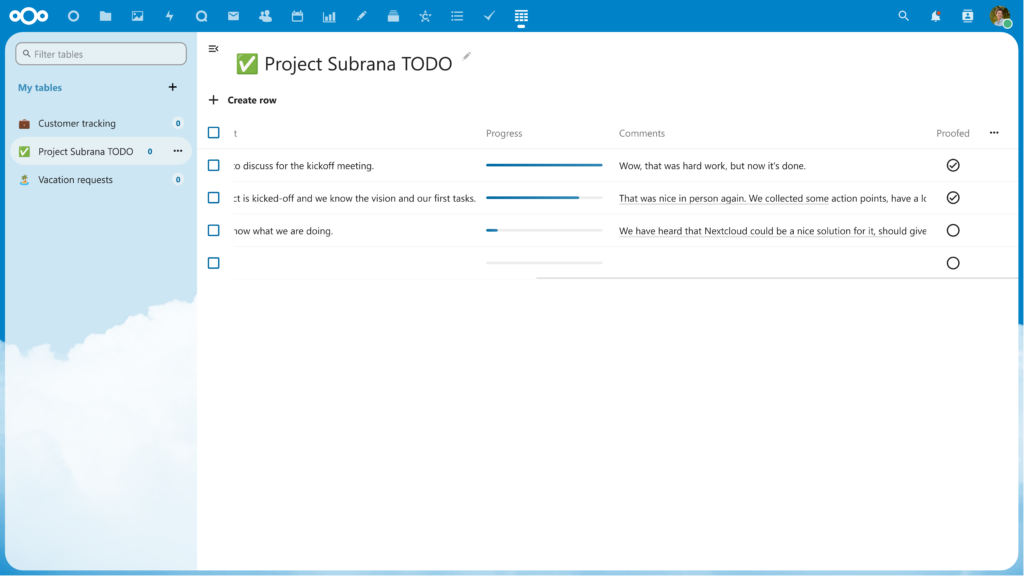Open the Calendar app
The height and width of the screenshot is (576, 1024).
tap(296, 16)
